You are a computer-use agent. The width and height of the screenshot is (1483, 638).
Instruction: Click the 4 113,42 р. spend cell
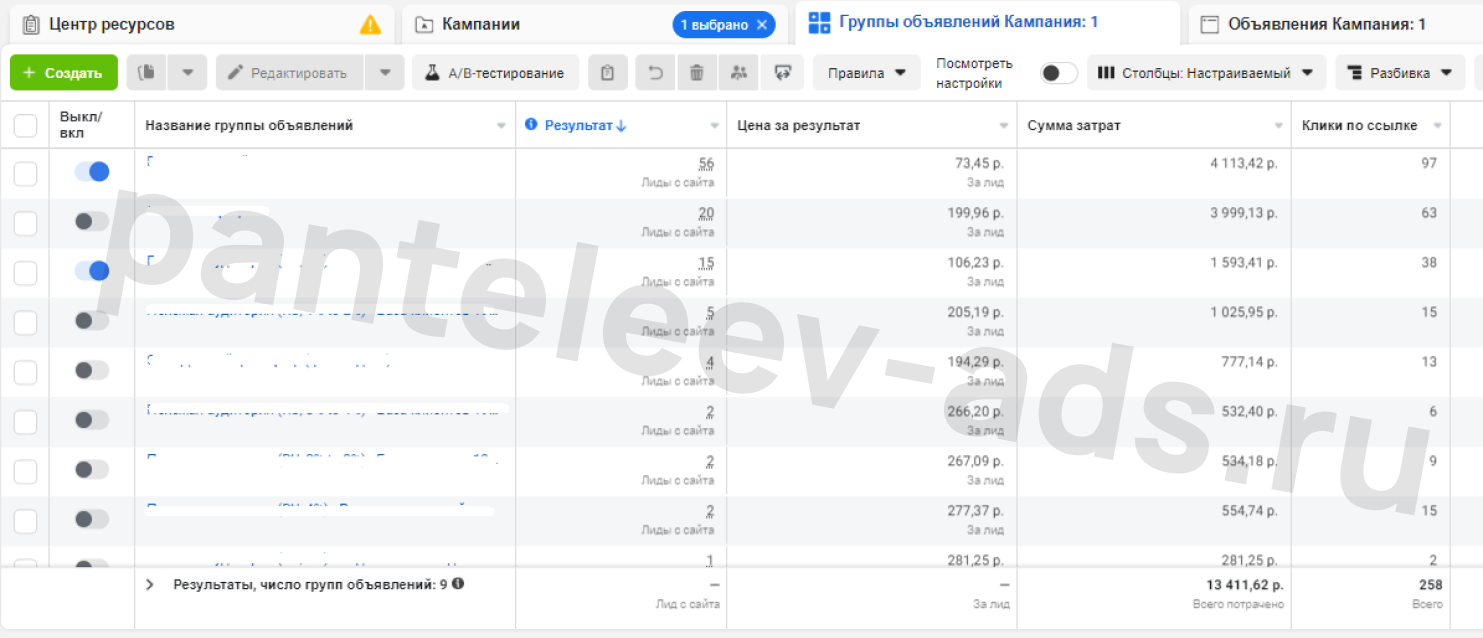(1243, 163)
